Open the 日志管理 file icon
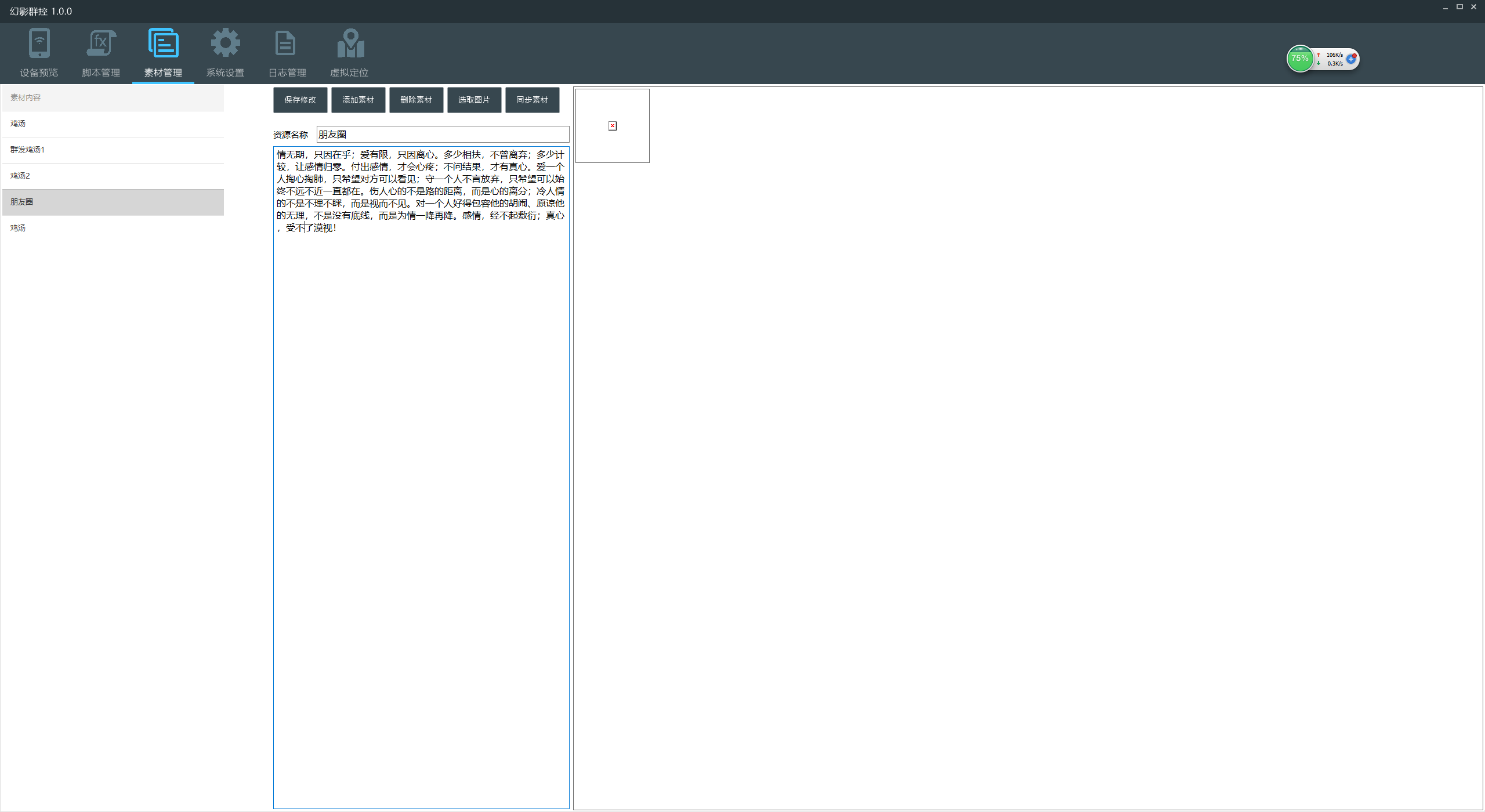The height and width of the screenshot is (812, 1485). 287,43
